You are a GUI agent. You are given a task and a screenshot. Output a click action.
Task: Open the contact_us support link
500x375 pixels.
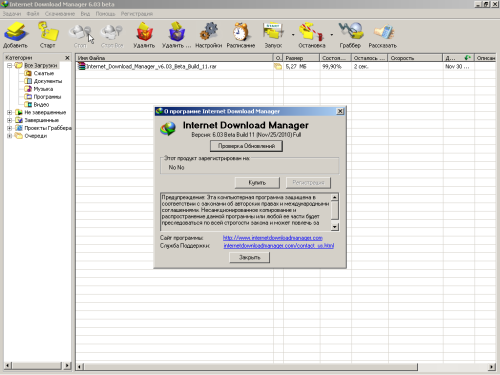(279, 246)
